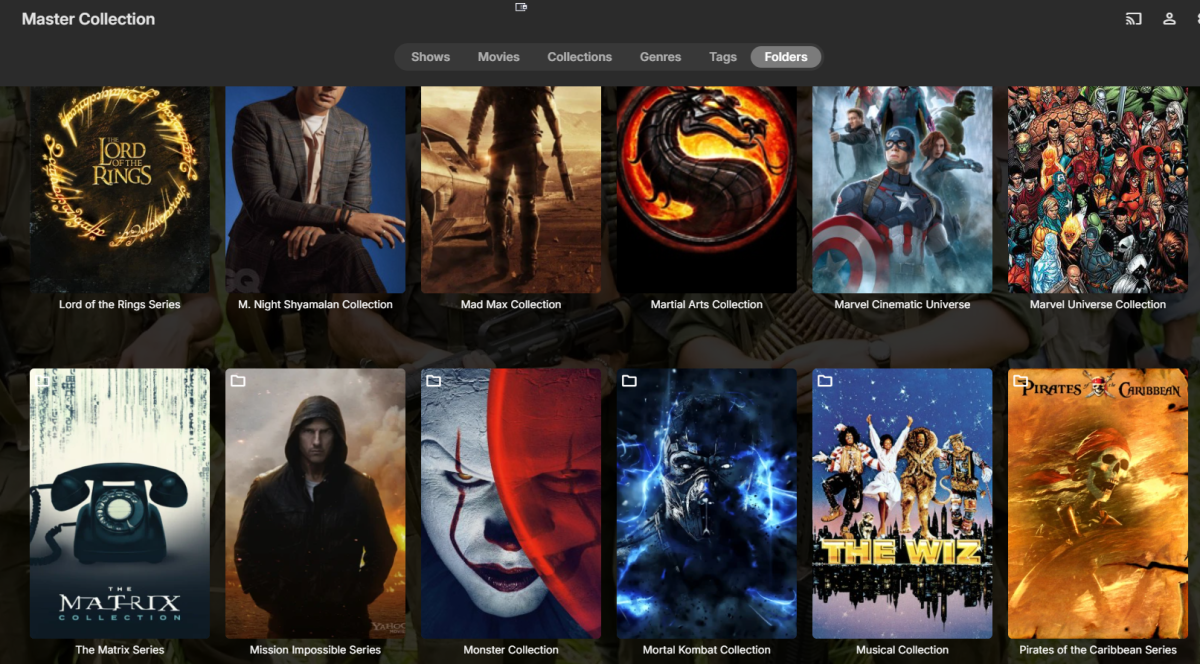Open the Monster Collection clown poster
Screen dimensions: 1200x664
[511, 503]
